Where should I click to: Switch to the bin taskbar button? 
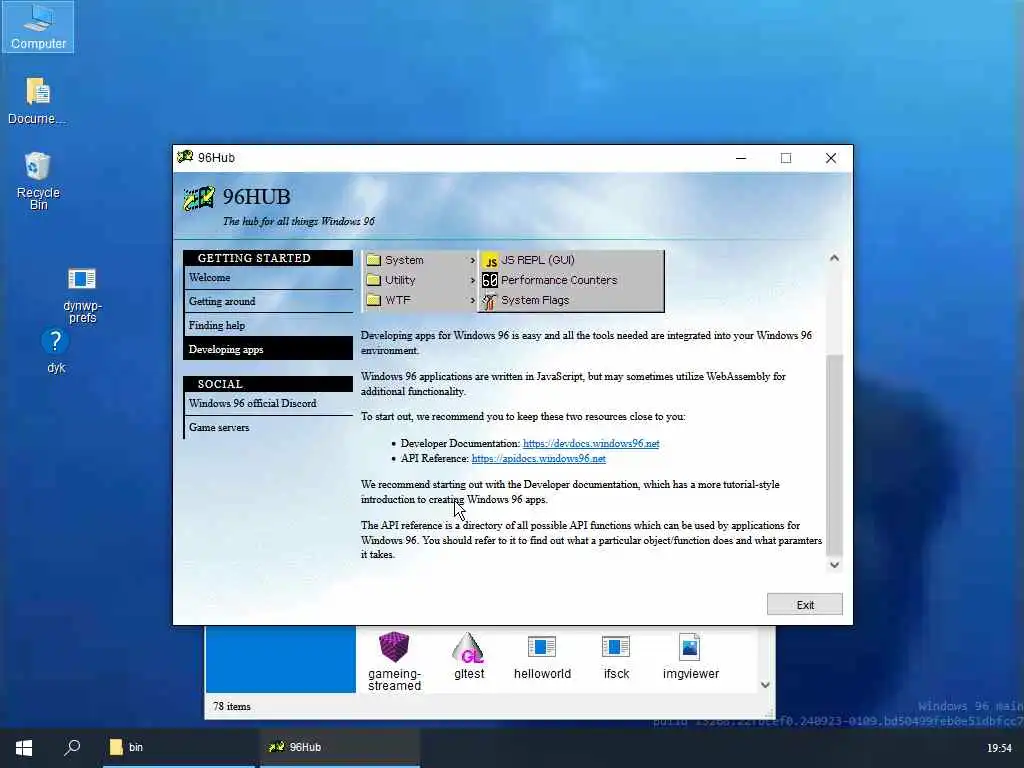click(x=180, y=748)
